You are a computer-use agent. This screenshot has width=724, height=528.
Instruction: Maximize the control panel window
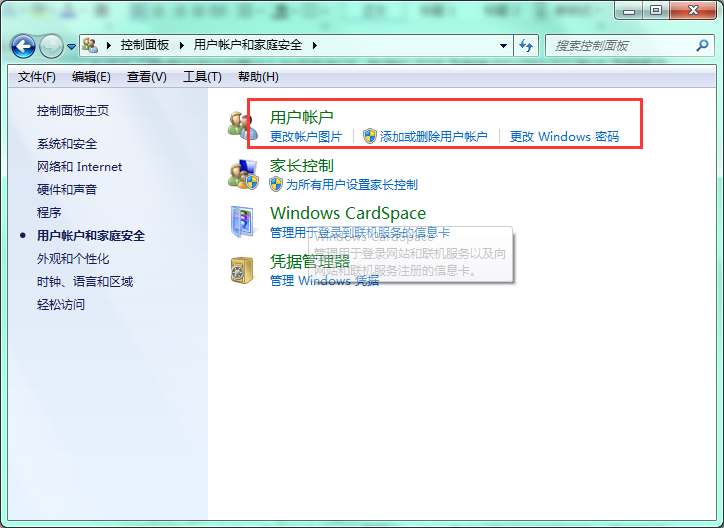coord(656,10)
